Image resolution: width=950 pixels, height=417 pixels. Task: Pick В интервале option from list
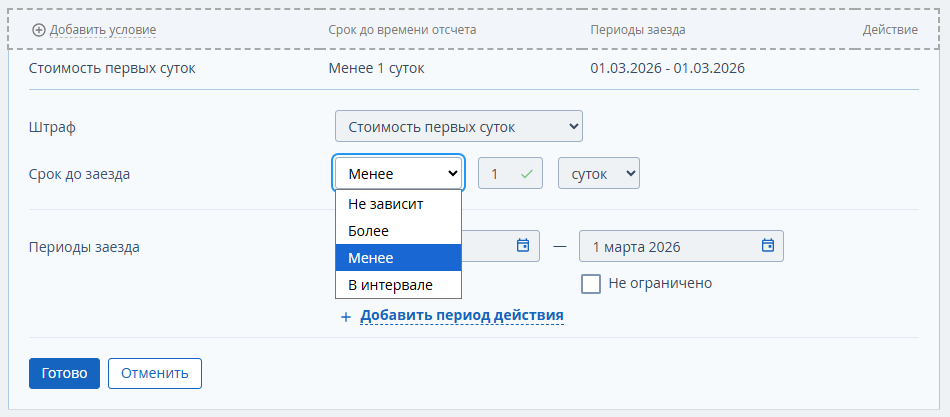pos(398,285)
